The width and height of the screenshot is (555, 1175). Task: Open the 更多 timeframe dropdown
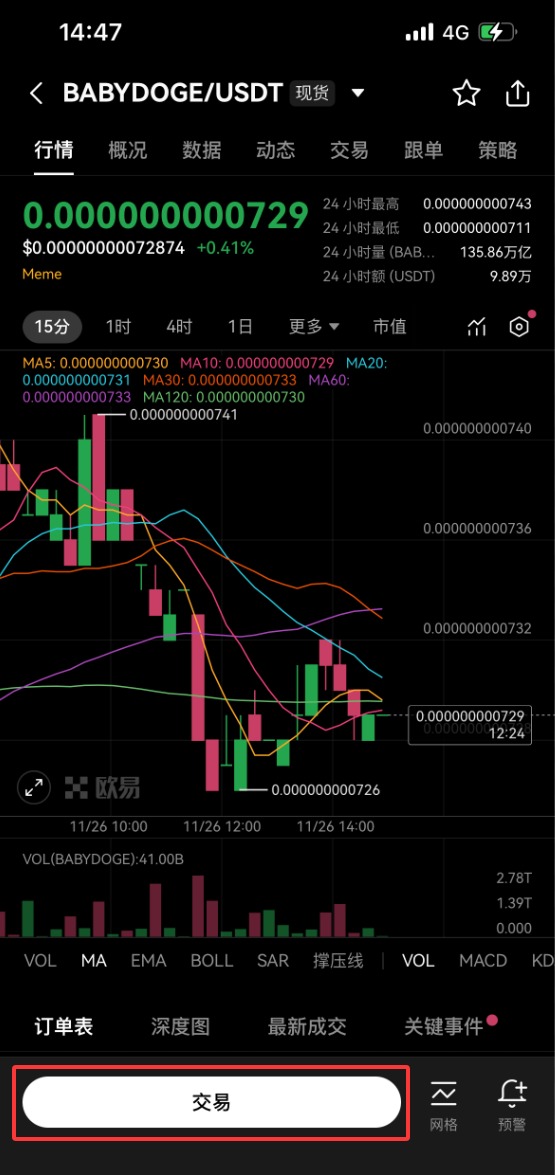pos(315,327)
